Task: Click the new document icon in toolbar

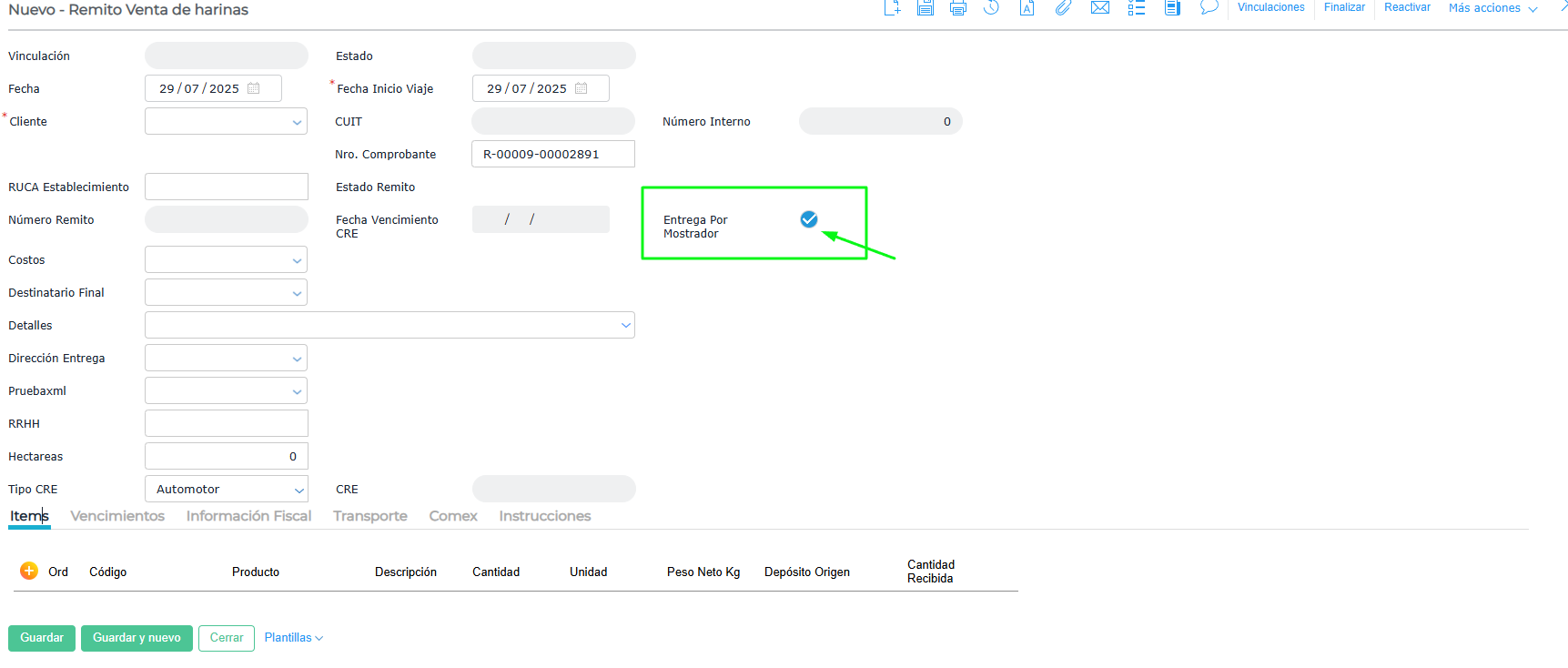Action: click(x=893, y=7)
